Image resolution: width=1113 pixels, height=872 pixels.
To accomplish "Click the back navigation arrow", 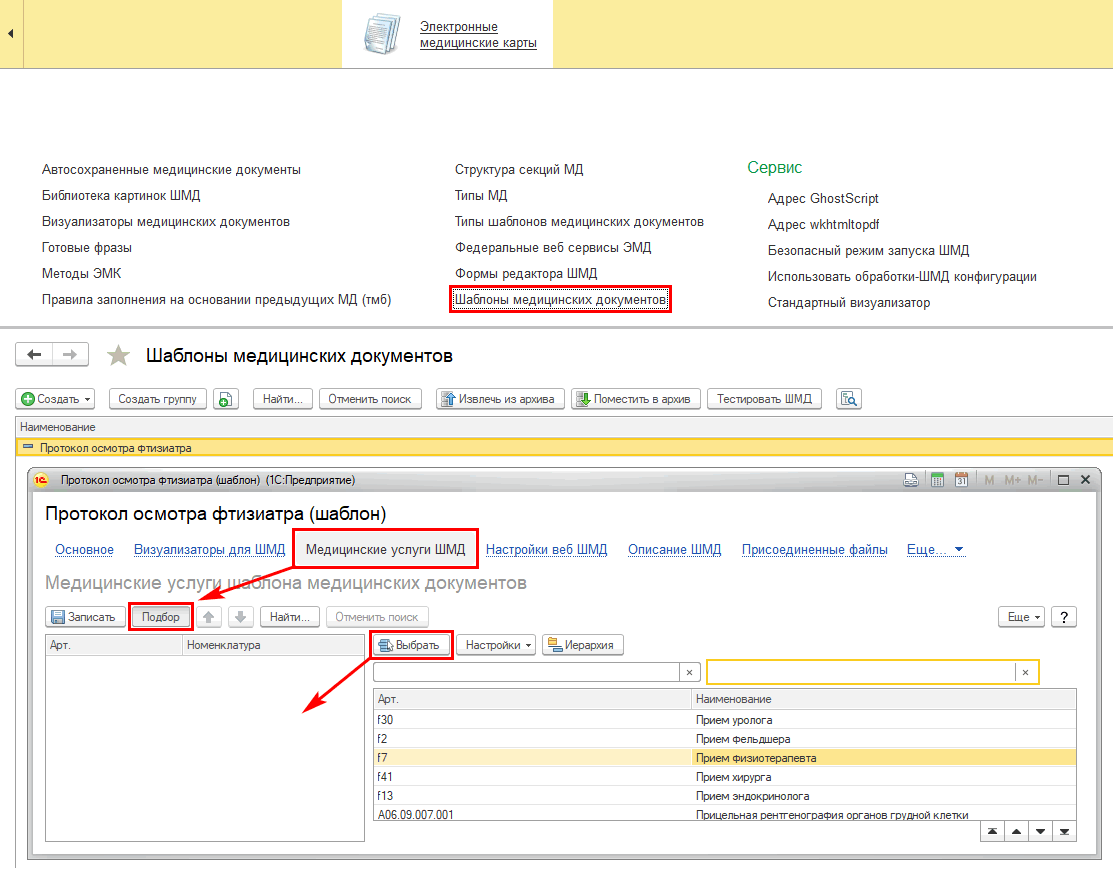I will [x=35, y=354].
